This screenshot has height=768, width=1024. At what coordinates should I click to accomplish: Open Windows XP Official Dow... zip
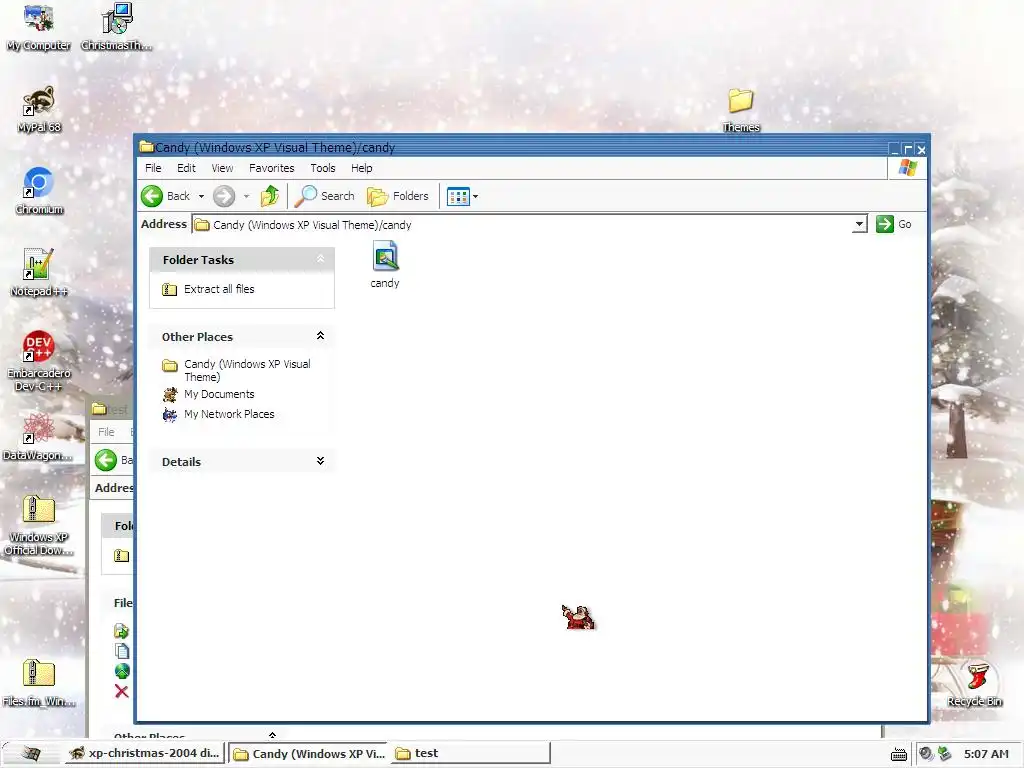[39, 526]
